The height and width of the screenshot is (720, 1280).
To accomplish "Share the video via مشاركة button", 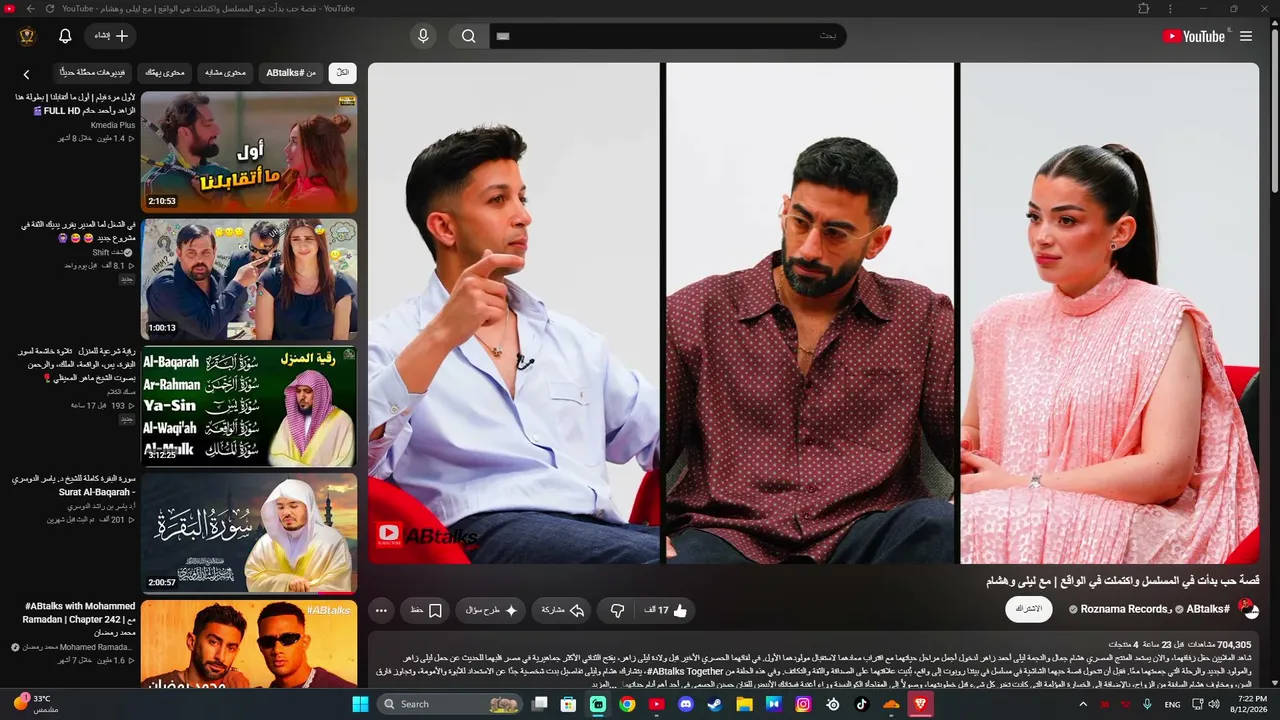I will pyautogui.click(x=563, y=610).
